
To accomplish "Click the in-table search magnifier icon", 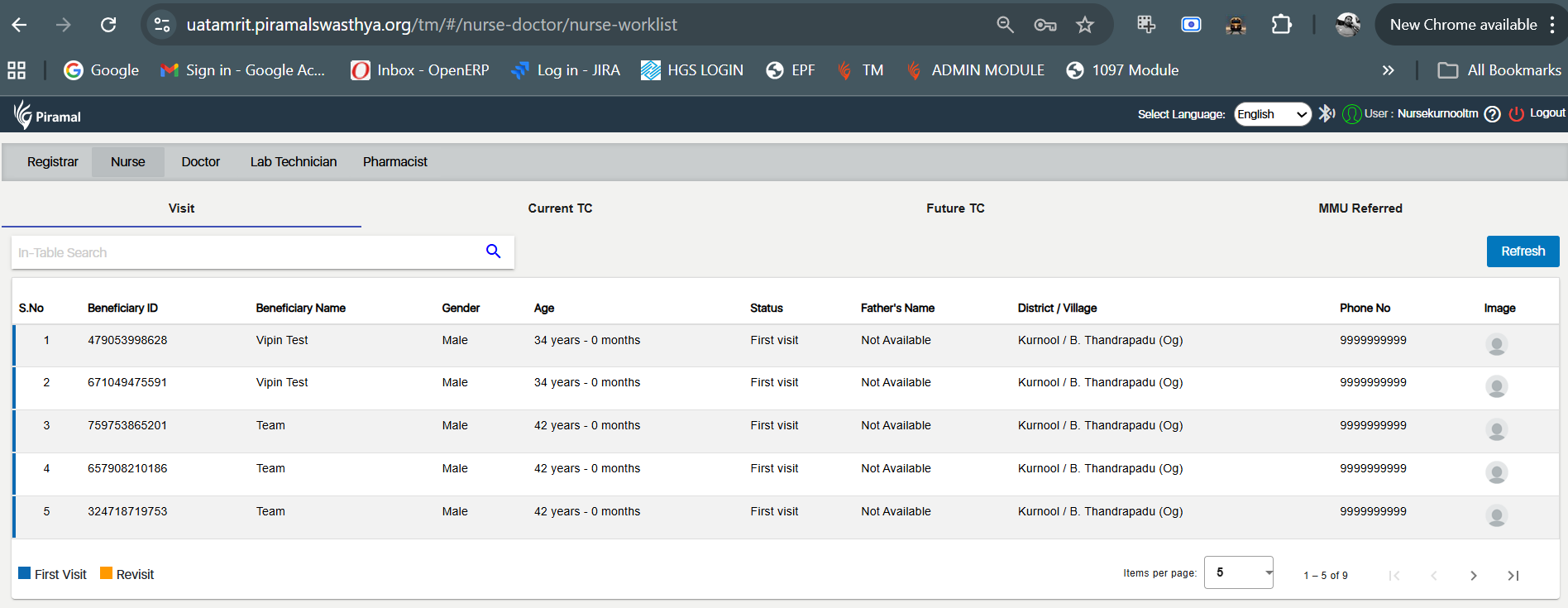I will (x=493, y=251).
